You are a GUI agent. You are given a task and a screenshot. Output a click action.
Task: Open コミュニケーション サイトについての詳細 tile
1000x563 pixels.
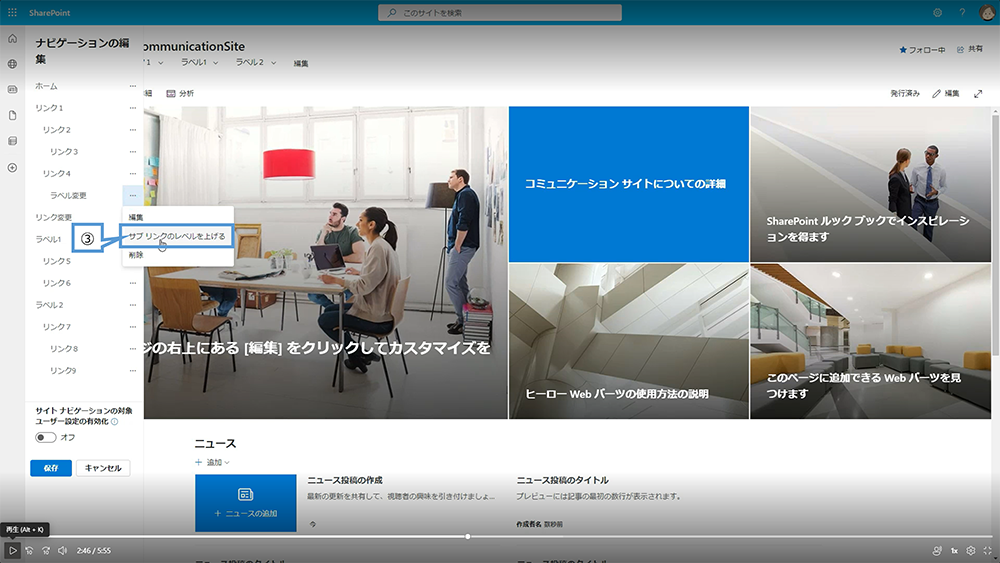(628, 184)
